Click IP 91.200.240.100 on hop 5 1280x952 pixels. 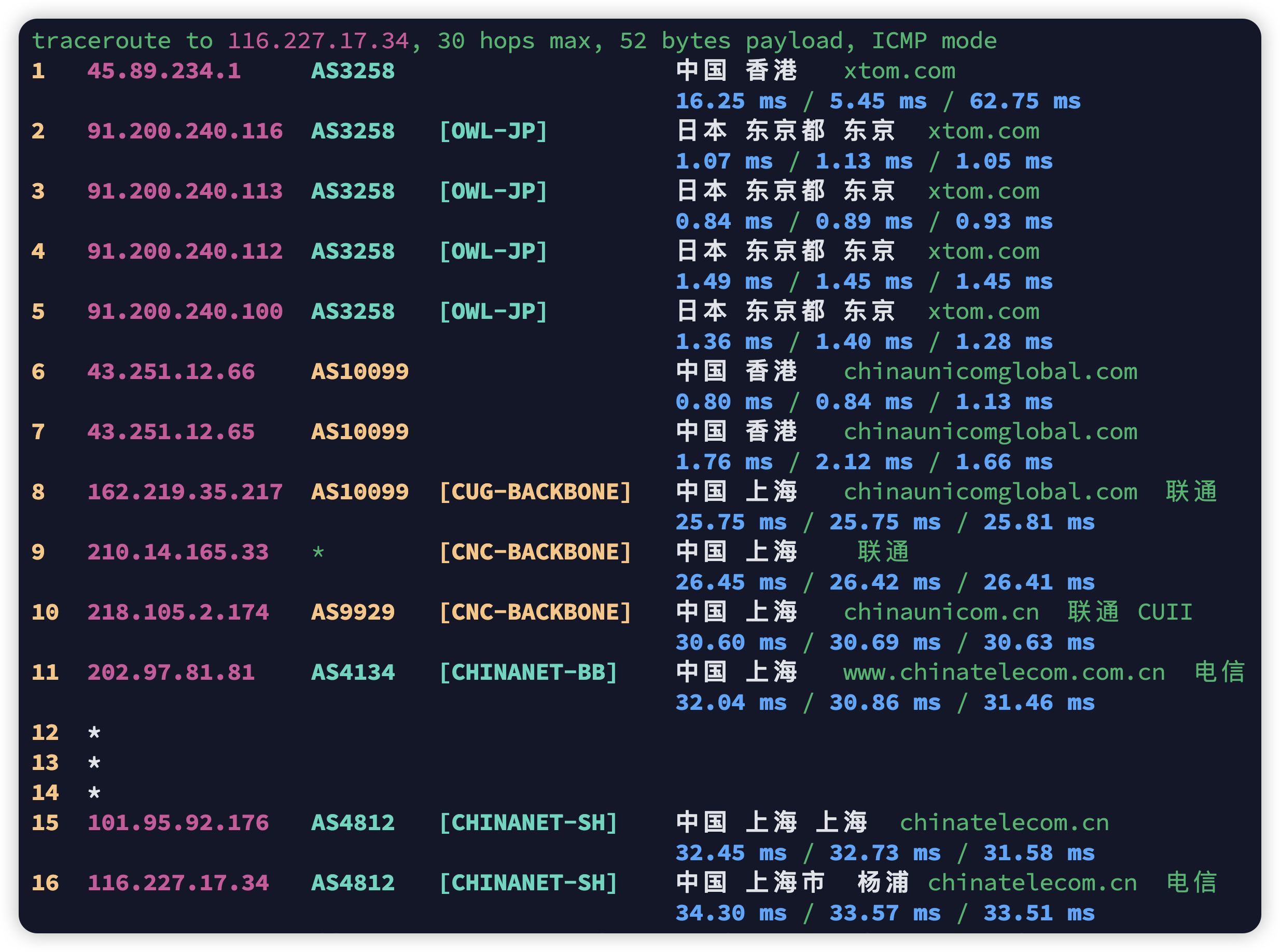click(185, 312)
